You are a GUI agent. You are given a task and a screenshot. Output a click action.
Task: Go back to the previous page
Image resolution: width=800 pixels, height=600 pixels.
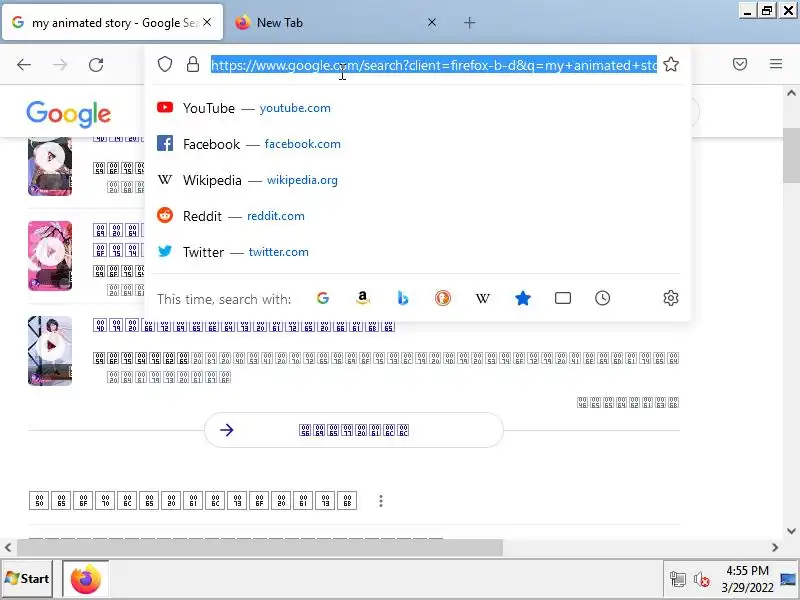pos(24,65)
